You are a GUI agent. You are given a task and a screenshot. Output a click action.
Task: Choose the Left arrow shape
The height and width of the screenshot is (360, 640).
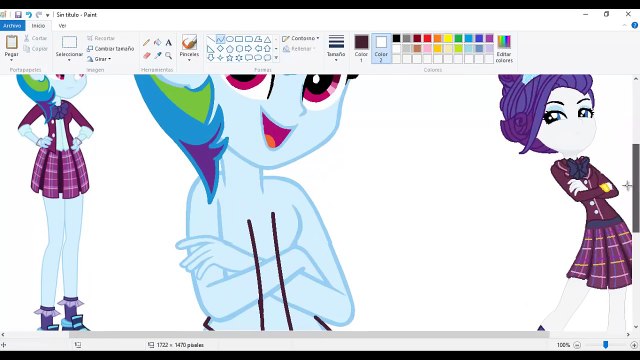tap(258, 49)
